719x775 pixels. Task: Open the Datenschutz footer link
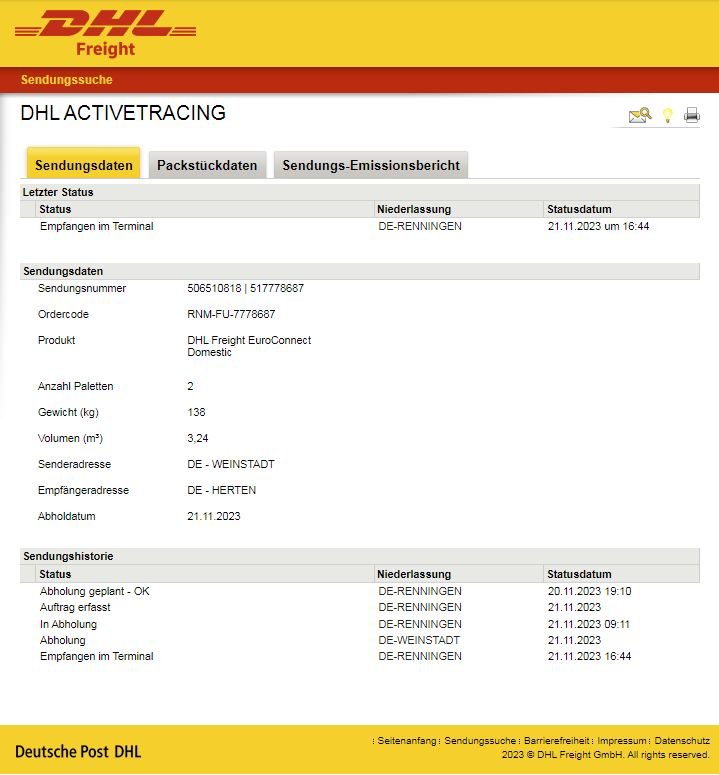(x=682, y=740)
